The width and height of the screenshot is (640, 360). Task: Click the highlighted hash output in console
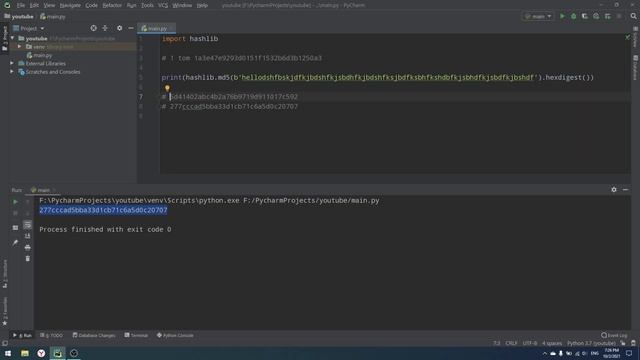[x=103, y=210]
